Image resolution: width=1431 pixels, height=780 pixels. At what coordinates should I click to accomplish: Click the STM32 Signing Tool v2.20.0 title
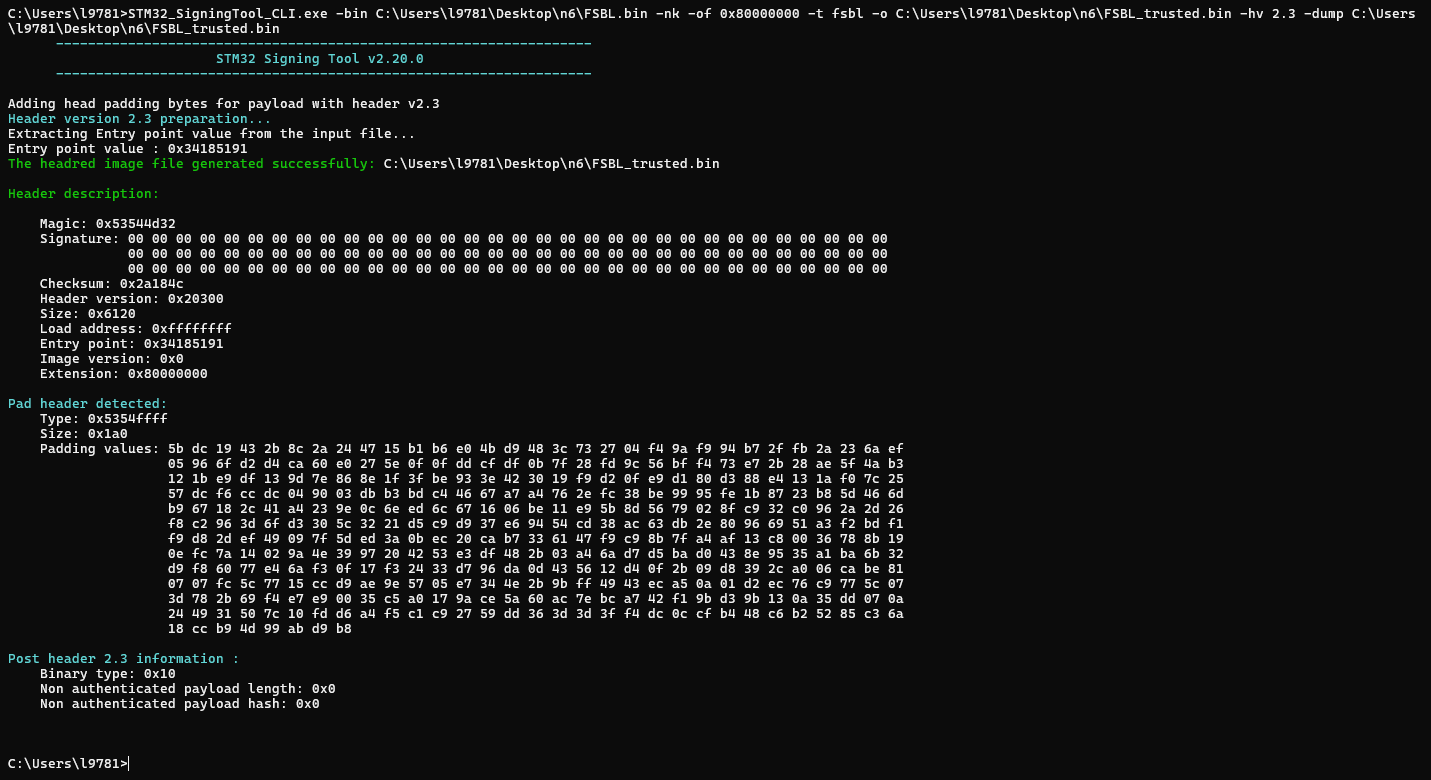point(319,59)
